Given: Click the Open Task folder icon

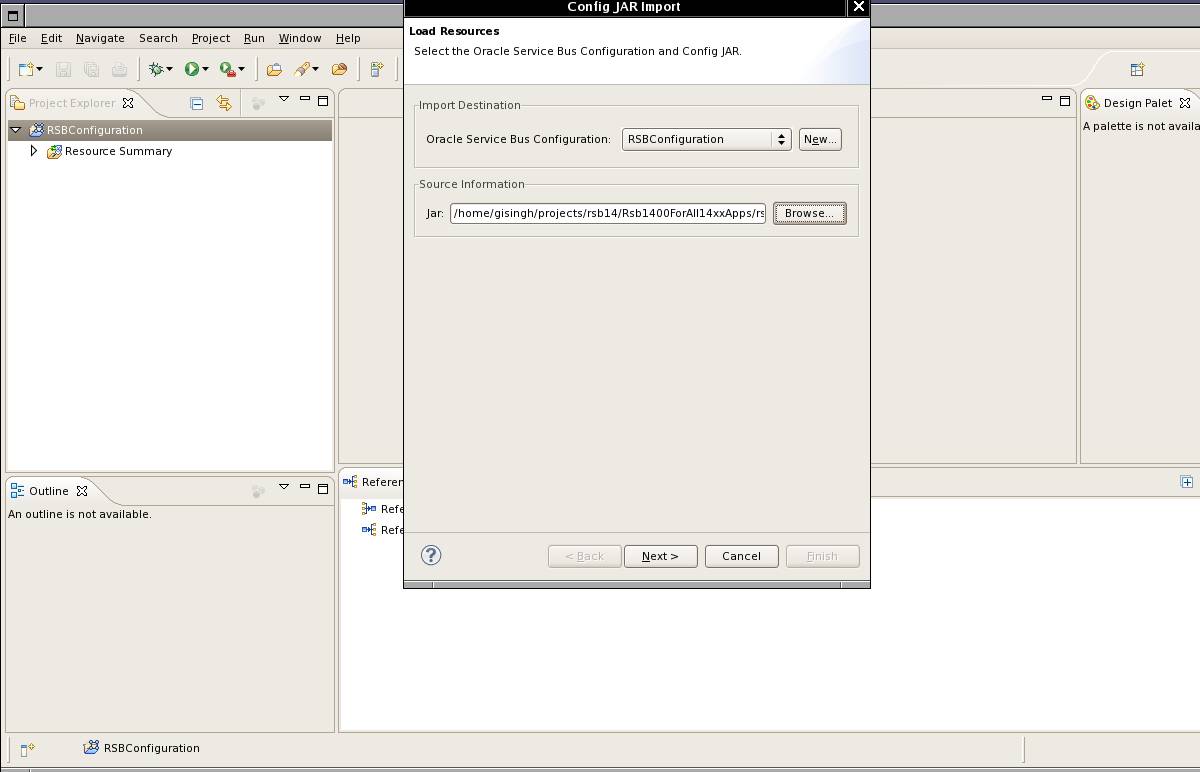Looking at the screenshot, I should click(x=339, y=69).
